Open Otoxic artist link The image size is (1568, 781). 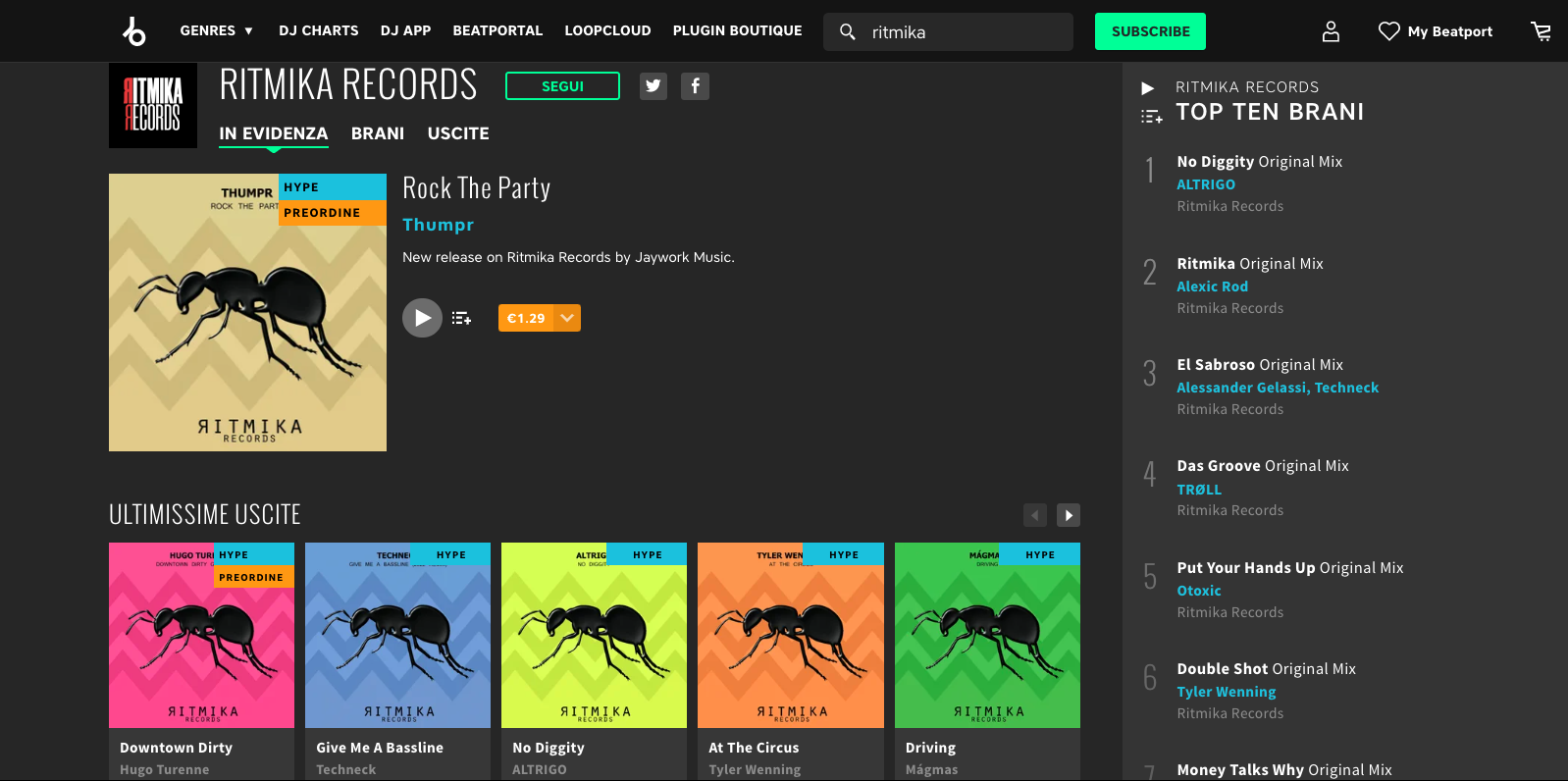click(1199, 591)
